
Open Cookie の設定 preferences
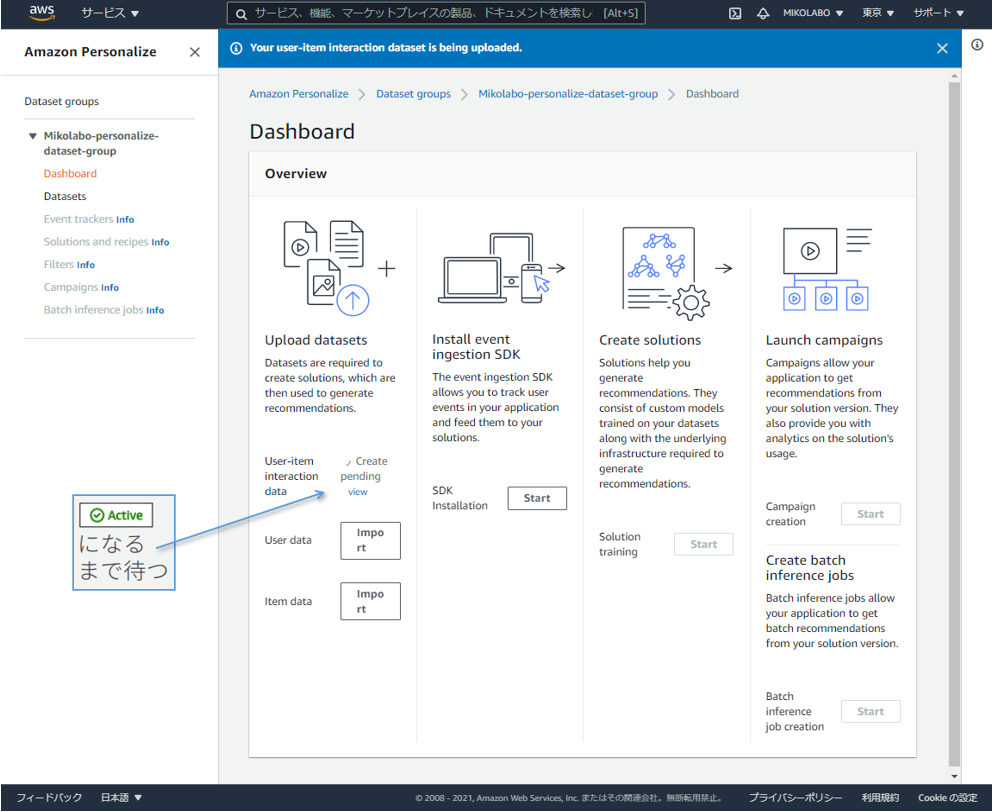(948, 797)
